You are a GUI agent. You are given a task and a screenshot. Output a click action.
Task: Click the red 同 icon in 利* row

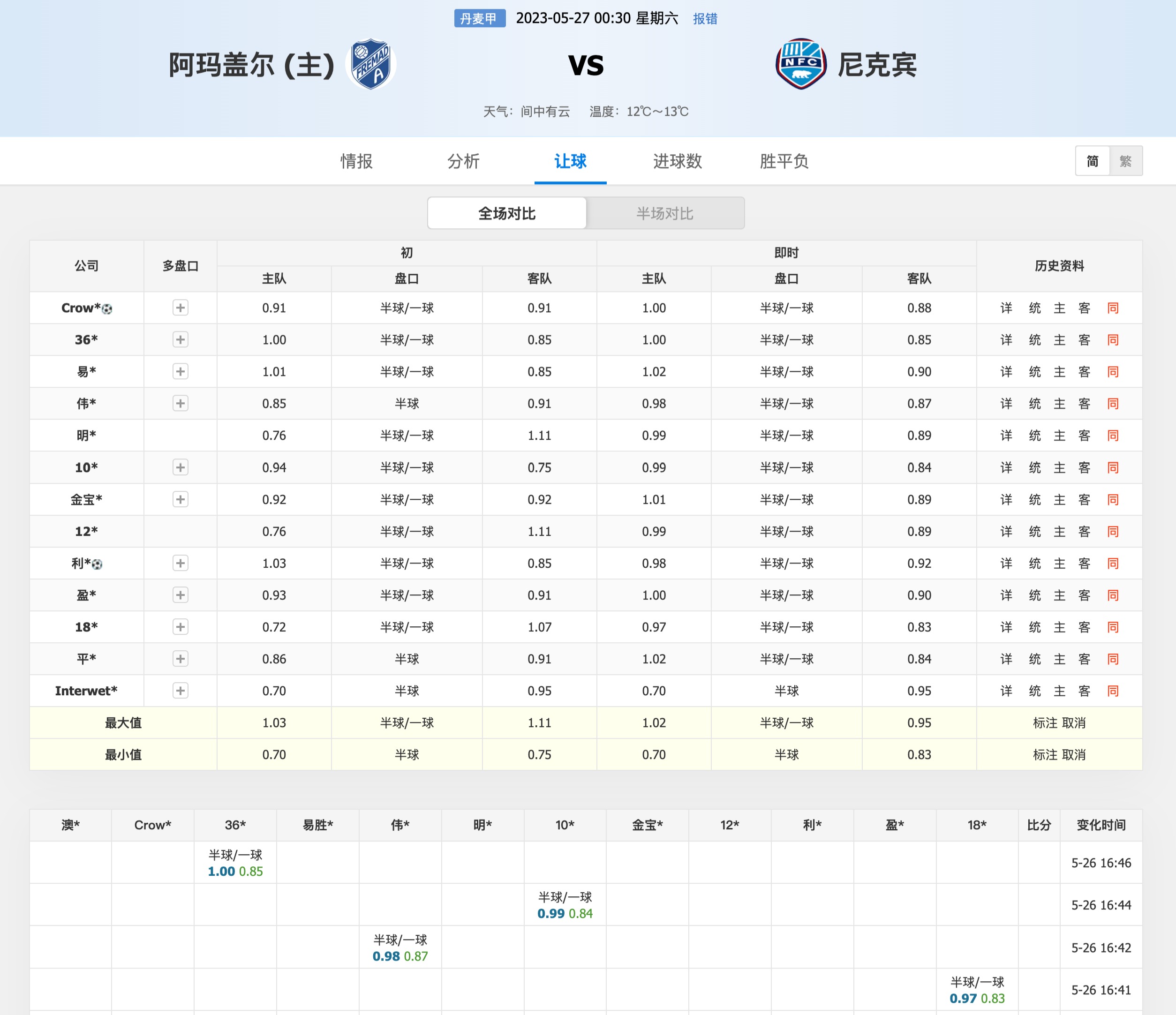tap(1112, 564)
